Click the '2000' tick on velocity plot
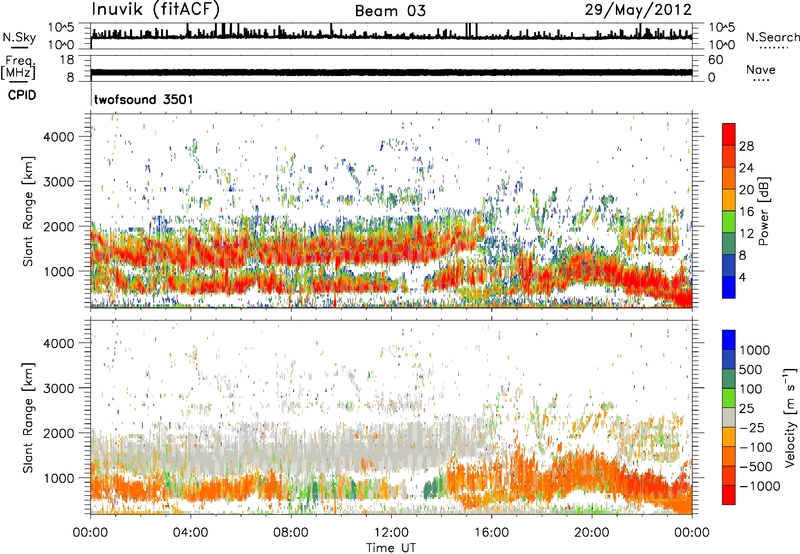800x554 pixels. 59,433
